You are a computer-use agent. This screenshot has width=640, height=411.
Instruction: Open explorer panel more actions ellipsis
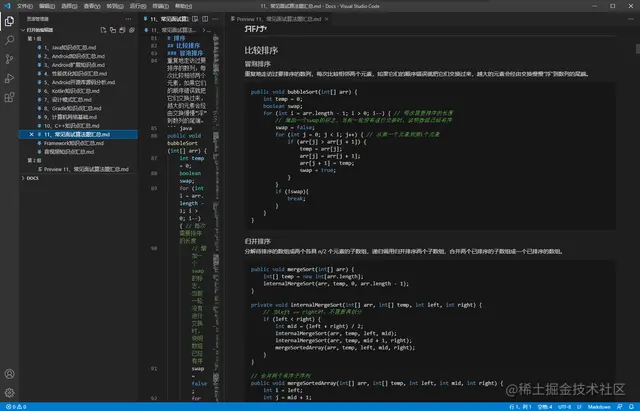click(129, 19)
